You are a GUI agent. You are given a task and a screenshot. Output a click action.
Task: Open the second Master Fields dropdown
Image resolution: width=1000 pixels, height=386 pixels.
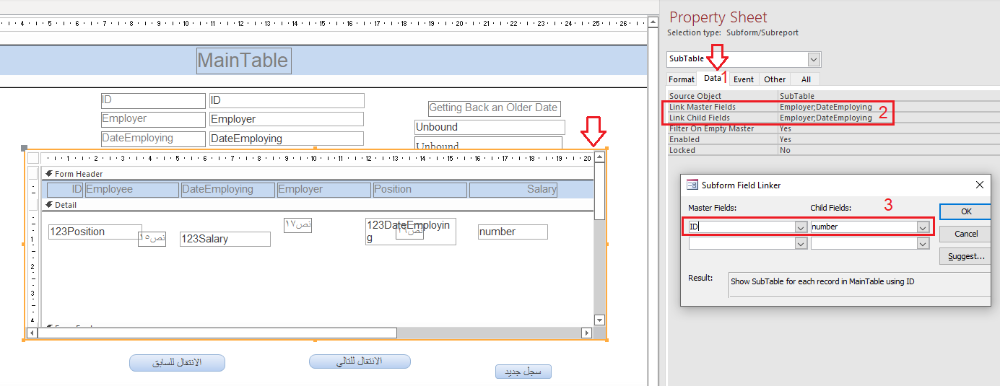[x=800, y=244]
